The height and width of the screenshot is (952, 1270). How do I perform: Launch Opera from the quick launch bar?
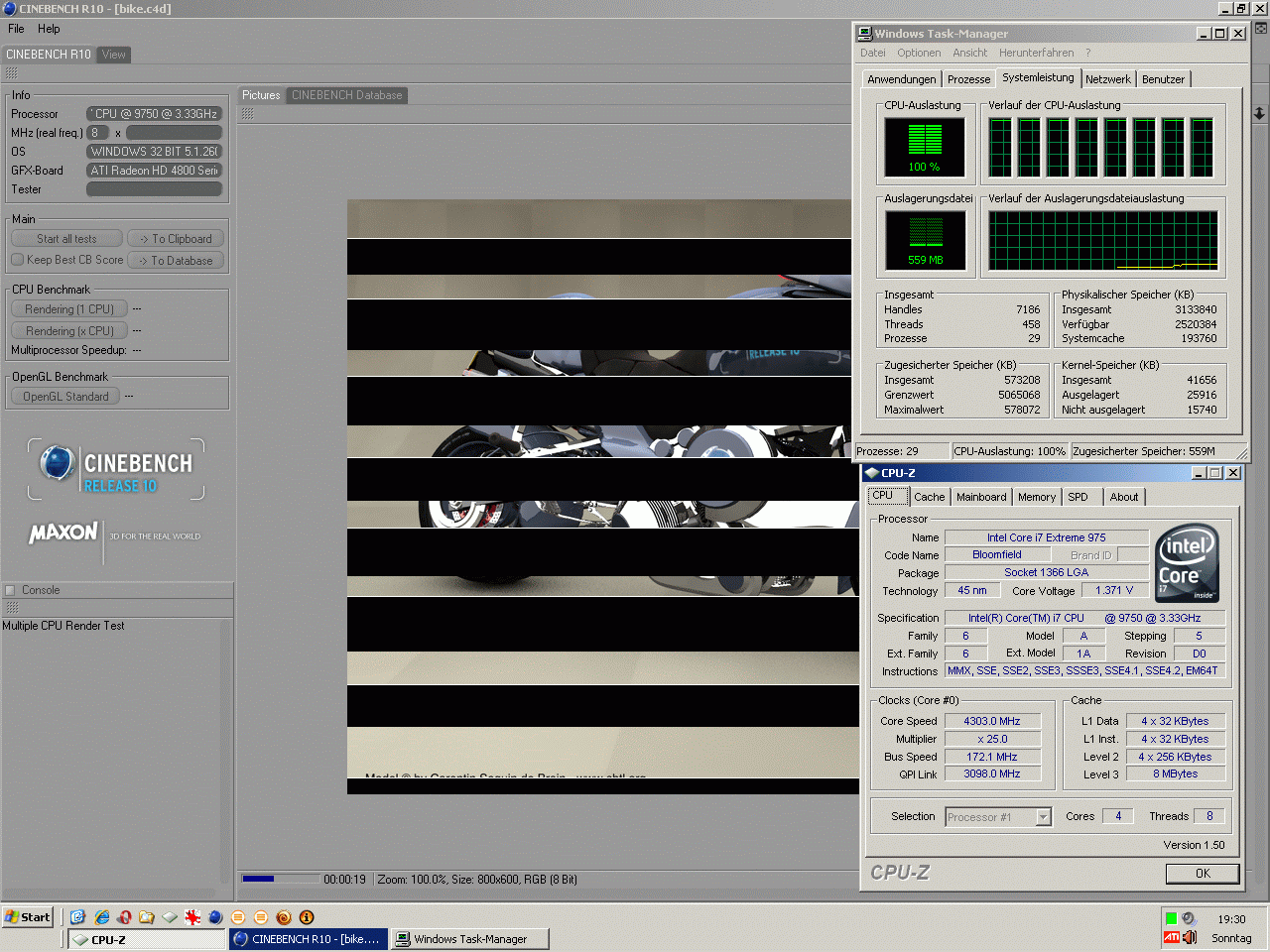pyautogui.click(x=124, y=917)
